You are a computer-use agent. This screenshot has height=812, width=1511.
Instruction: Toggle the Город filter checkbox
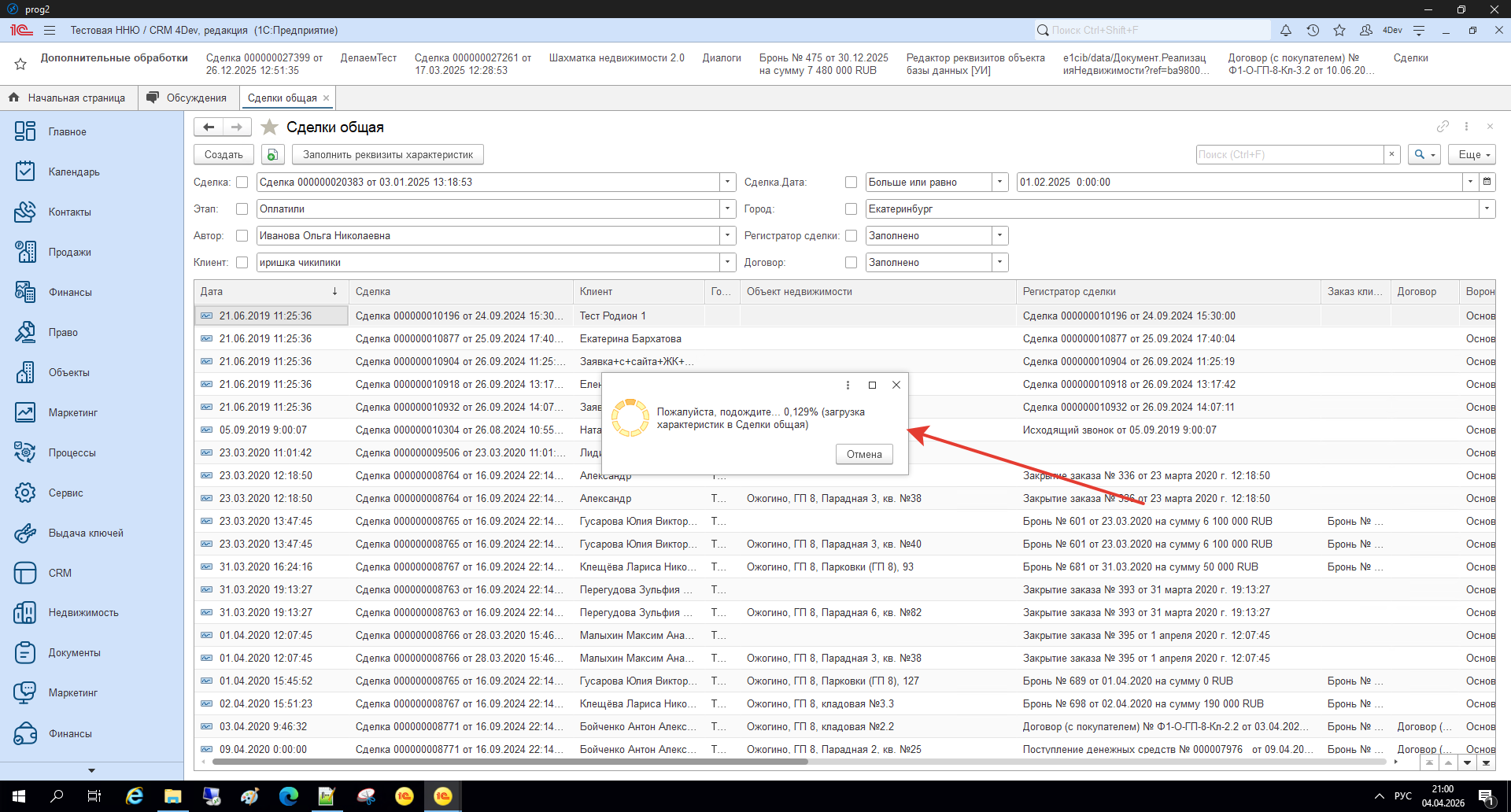(x=851, y=209)
